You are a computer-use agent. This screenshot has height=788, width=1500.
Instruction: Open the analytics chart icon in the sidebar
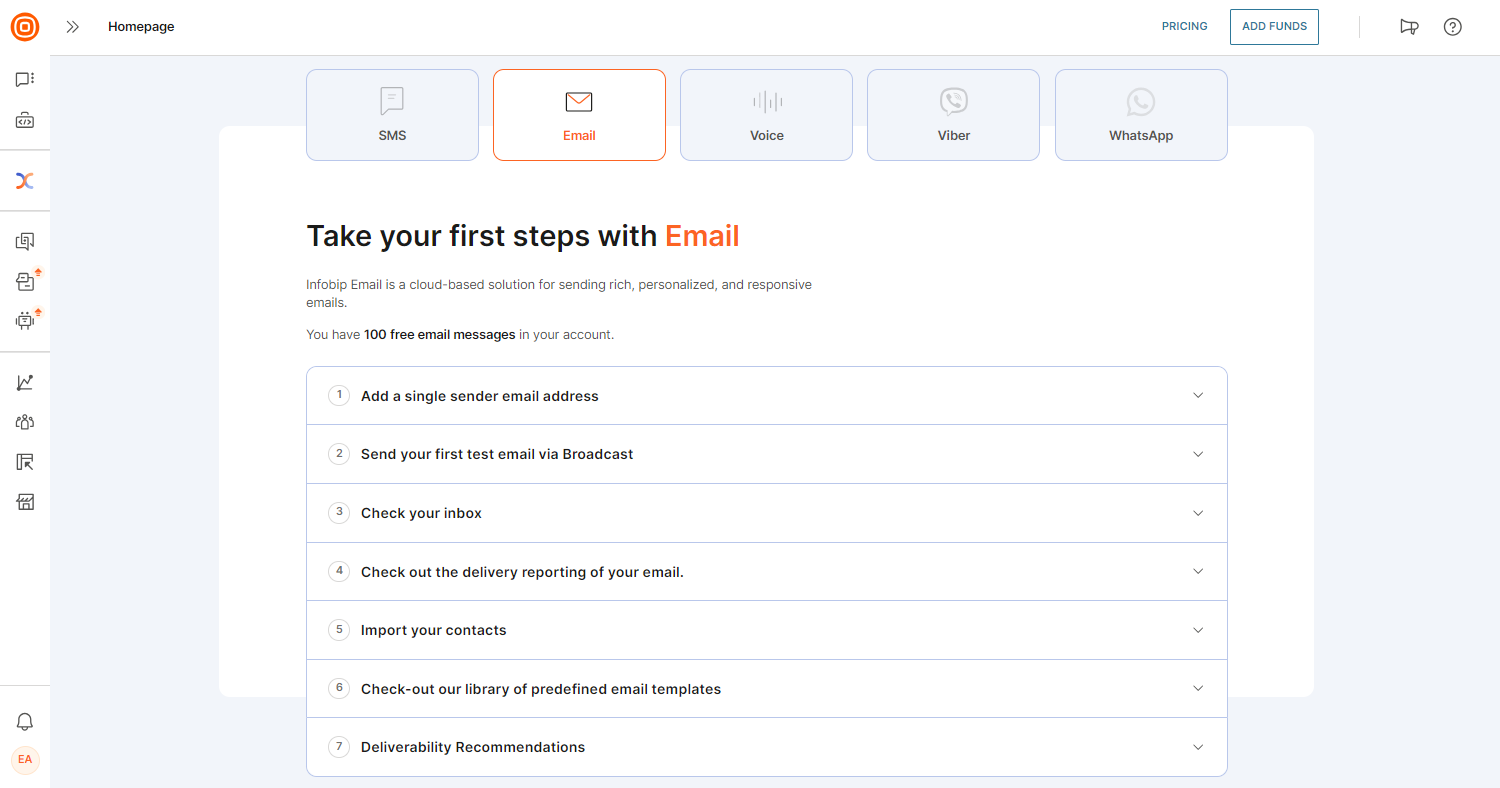coord(25,382)
